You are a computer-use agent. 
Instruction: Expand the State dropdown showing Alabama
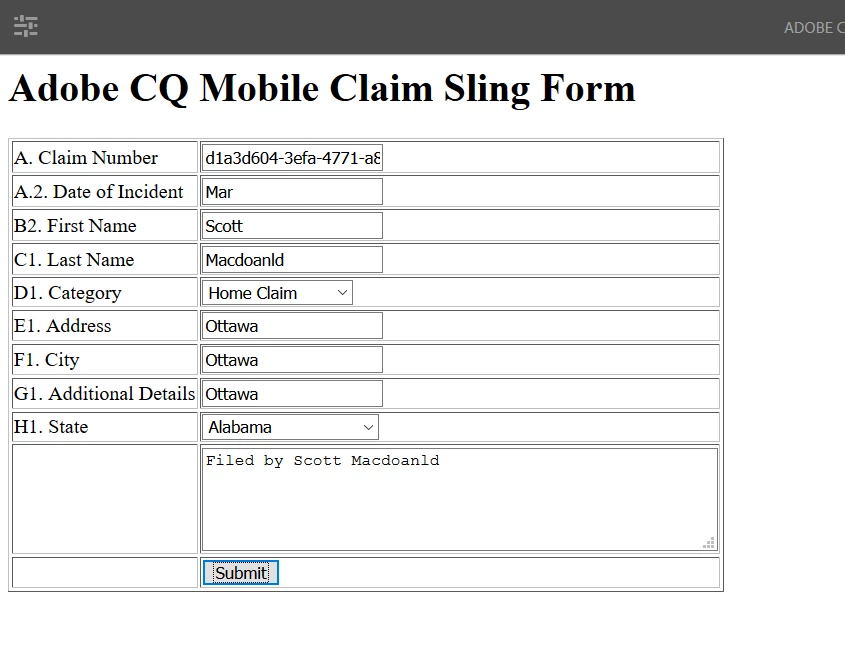pyautogui.click(x=290, y=427)
